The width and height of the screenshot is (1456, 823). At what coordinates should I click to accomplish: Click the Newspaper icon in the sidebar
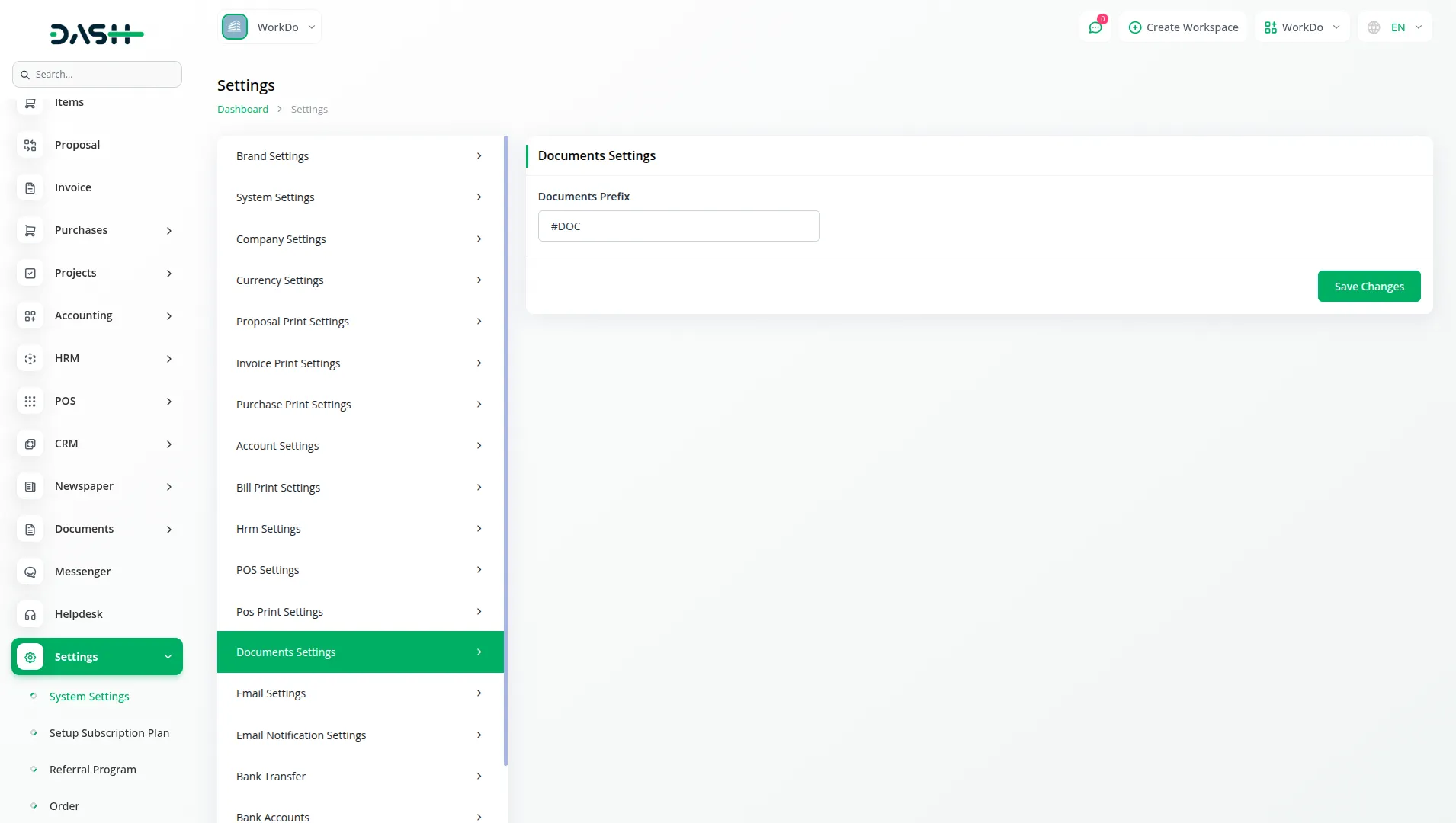[30, 486]
